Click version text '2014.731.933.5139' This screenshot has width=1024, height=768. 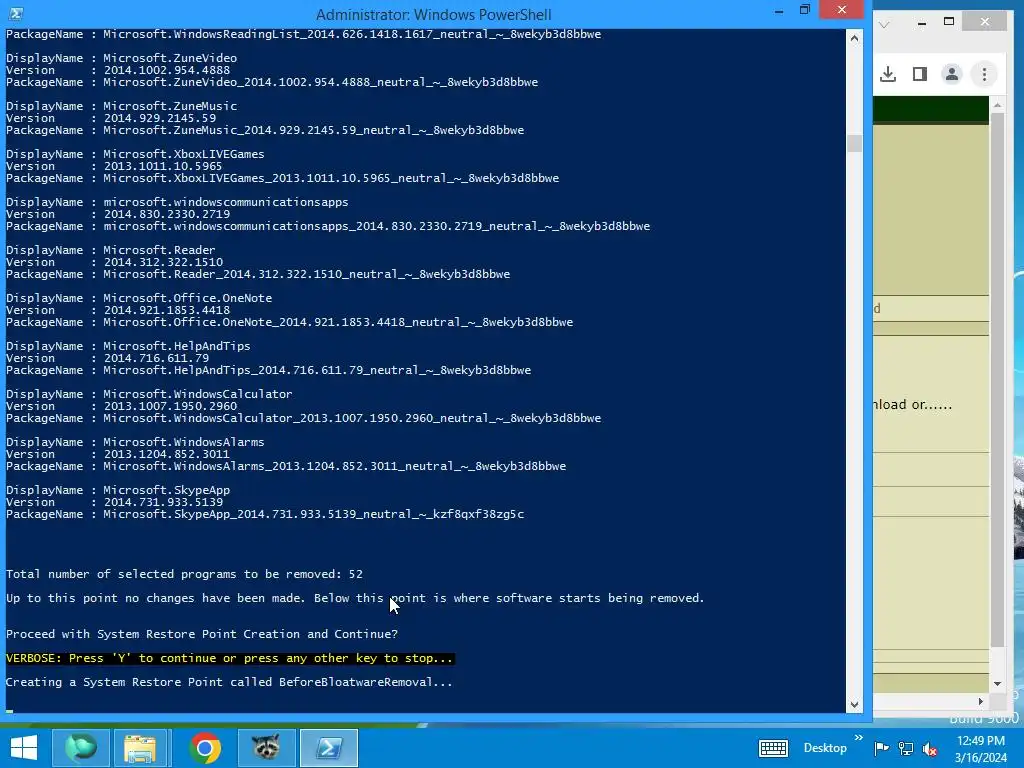(x=163, y=502)
